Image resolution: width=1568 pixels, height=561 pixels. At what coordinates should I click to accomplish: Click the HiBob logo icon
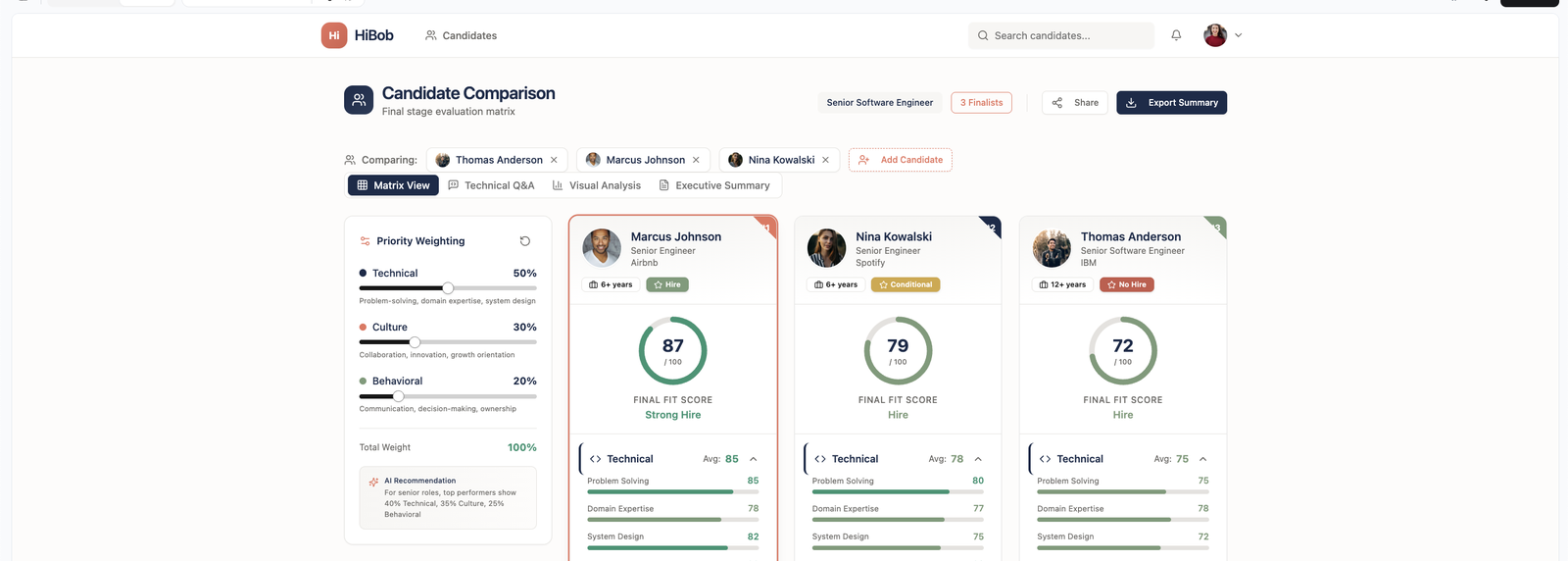[334, 35]
